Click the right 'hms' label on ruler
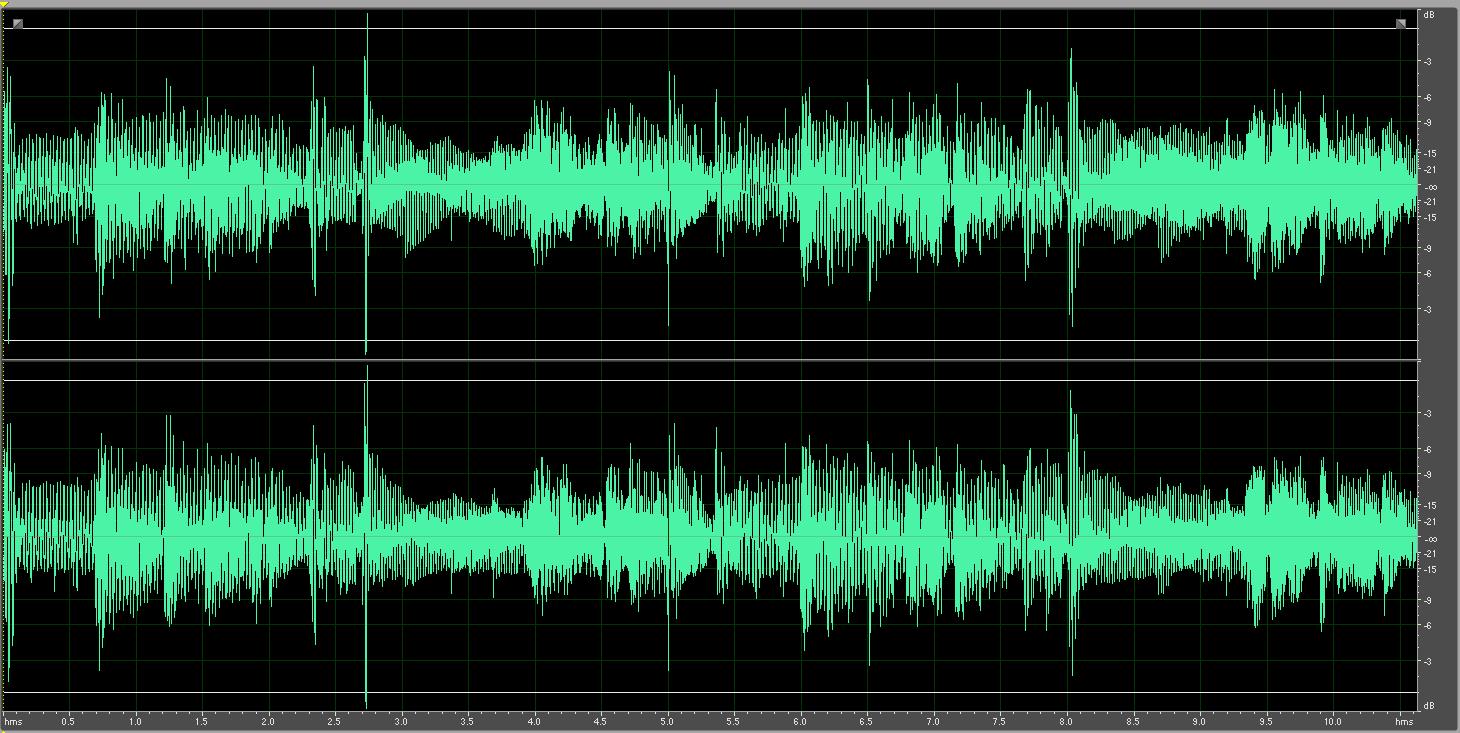 pyautogui.click(x=1405, y=720)
